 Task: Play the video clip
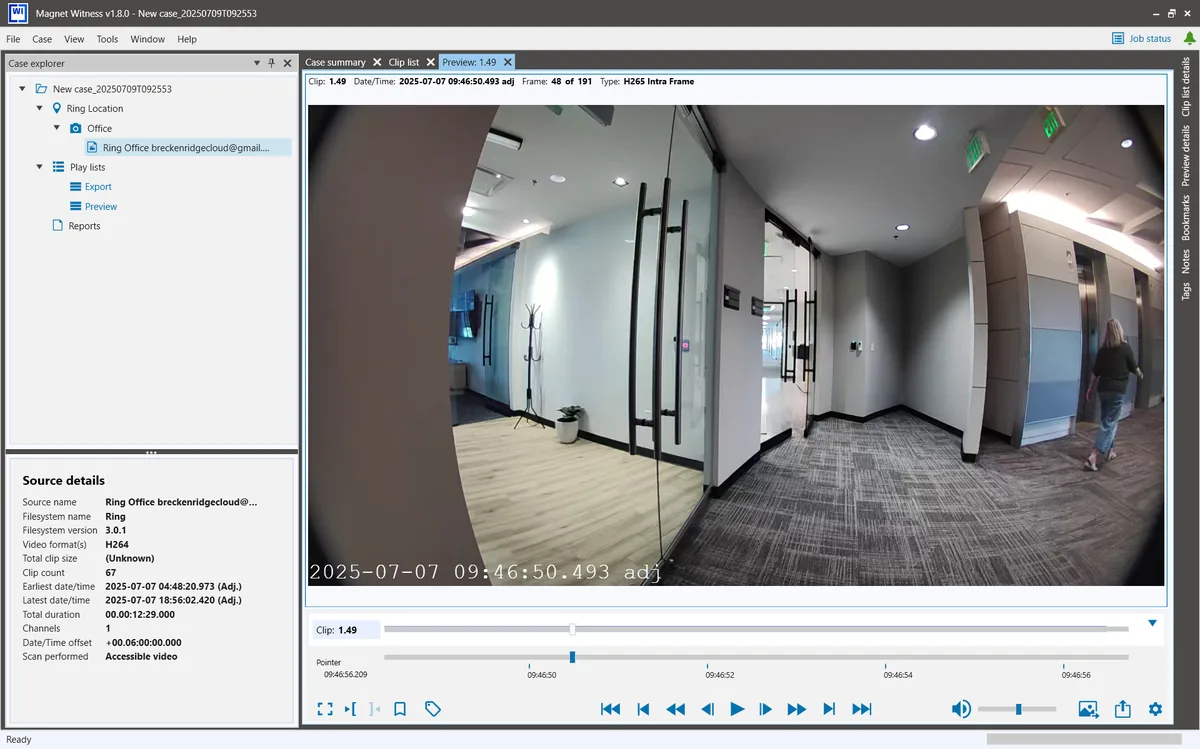coord(737,709)
